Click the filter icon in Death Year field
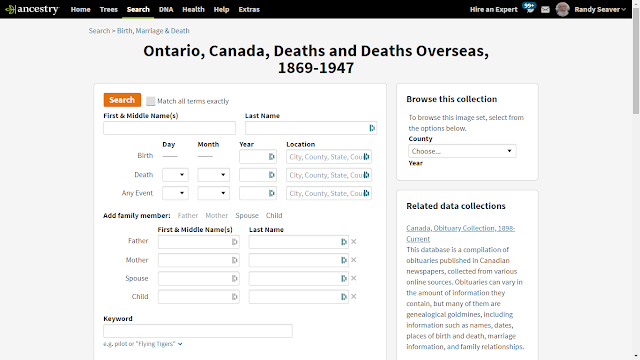640x360 pixels. [271, 175]
